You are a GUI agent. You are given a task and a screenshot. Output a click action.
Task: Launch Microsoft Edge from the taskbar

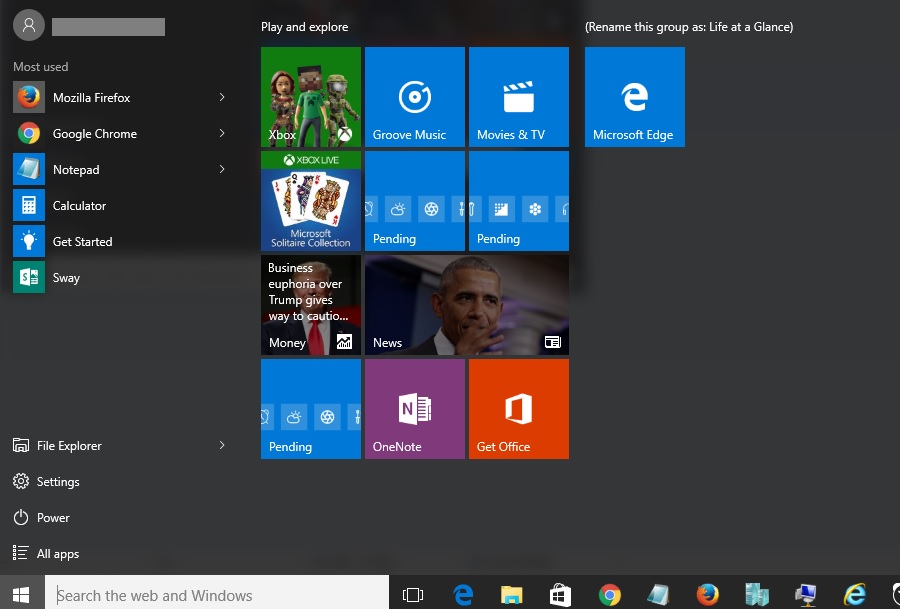coord(463,595)
